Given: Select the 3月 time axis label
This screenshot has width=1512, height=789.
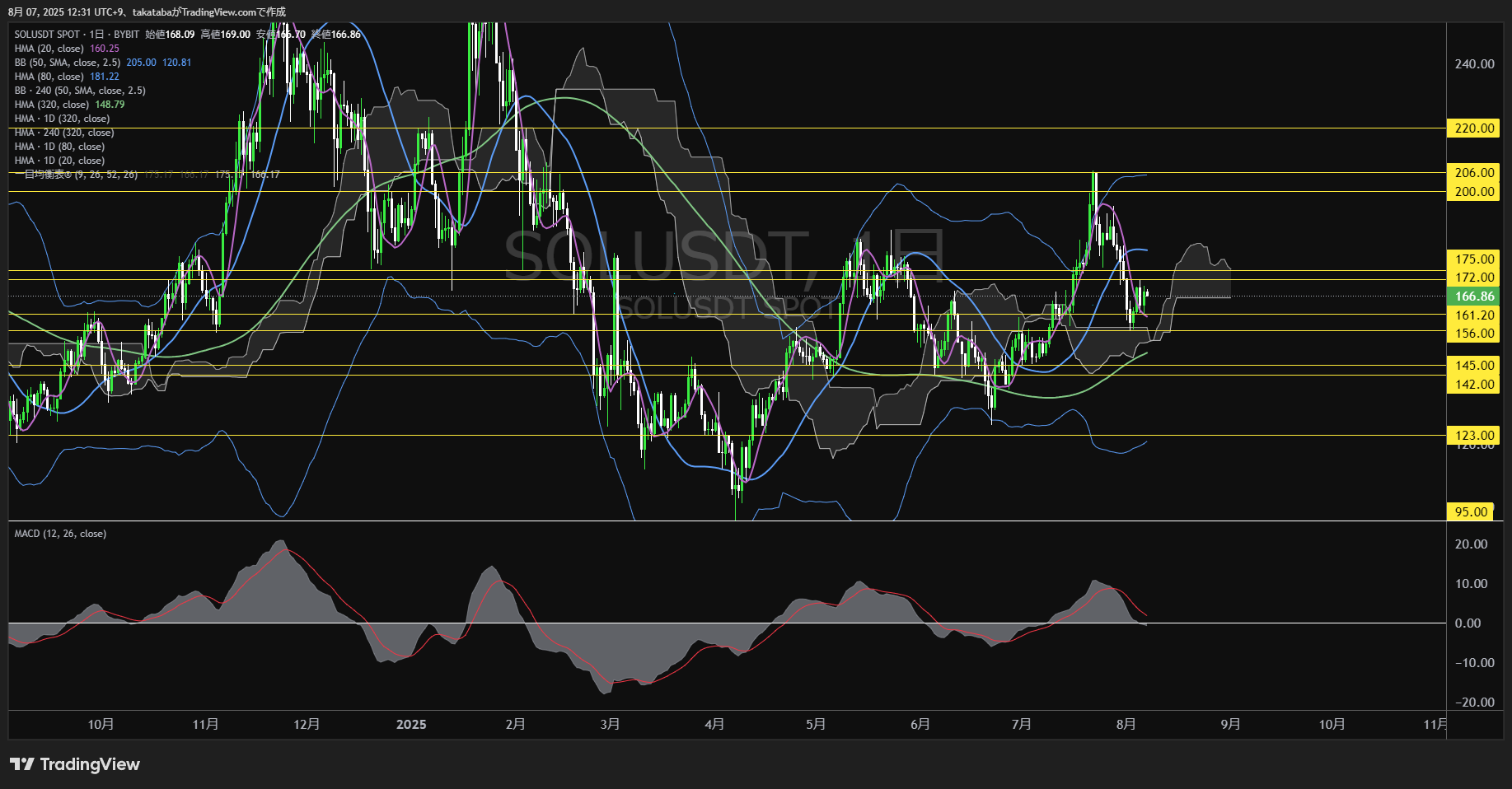Looking at the screenshot, I should click(610, 725).
